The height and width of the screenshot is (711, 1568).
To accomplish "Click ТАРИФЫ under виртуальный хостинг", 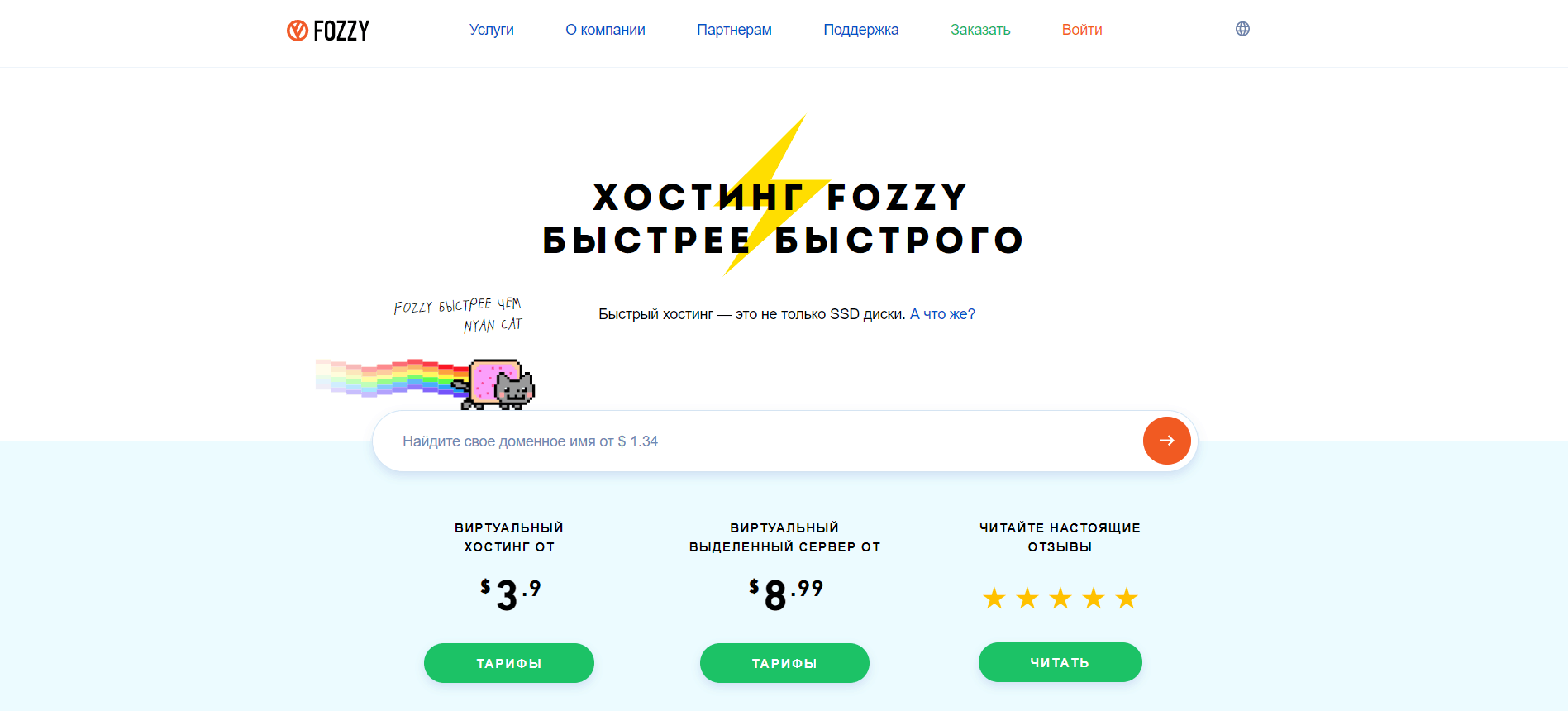I will [x=509, y=663].
